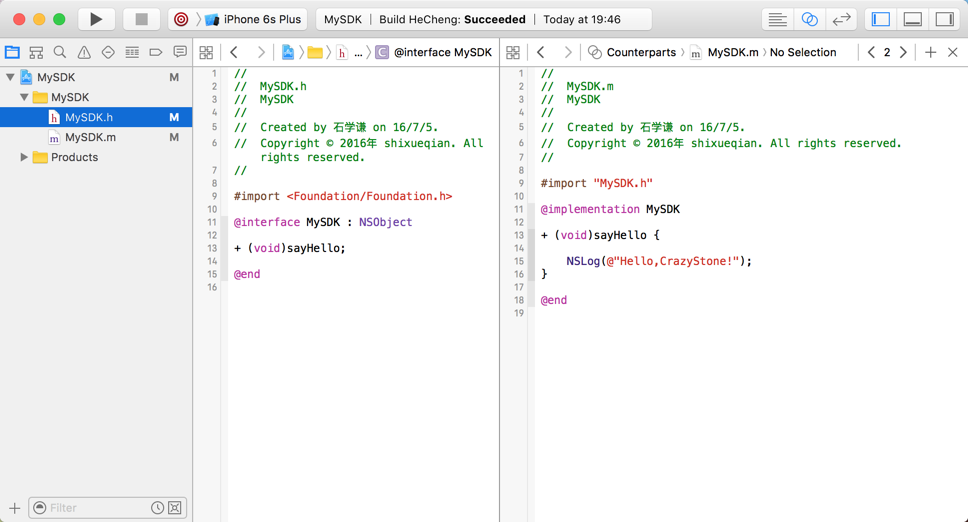Close the assistant editor pane
This screenshot has width=968, height=522.
point(953,52)
